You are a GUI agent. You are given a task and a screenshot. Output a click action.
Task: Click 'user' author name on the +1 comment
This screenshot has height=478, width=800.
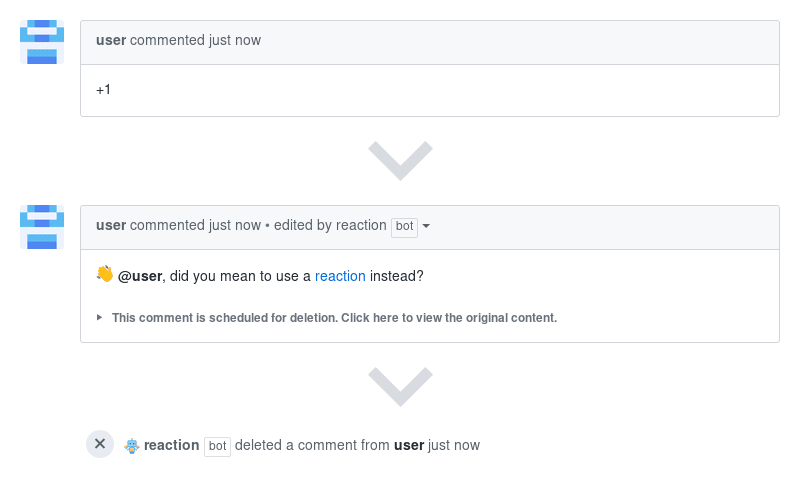111,40
